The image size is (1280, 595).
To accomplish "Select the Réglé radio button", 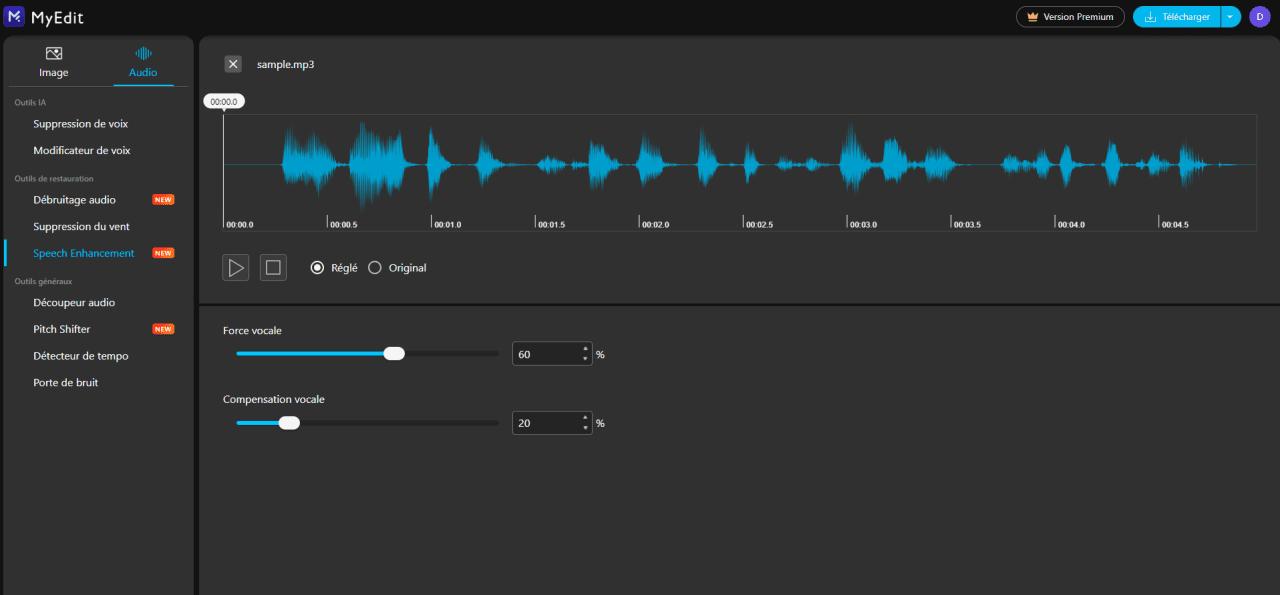I will pyautogui.click(x=317, y=267).
